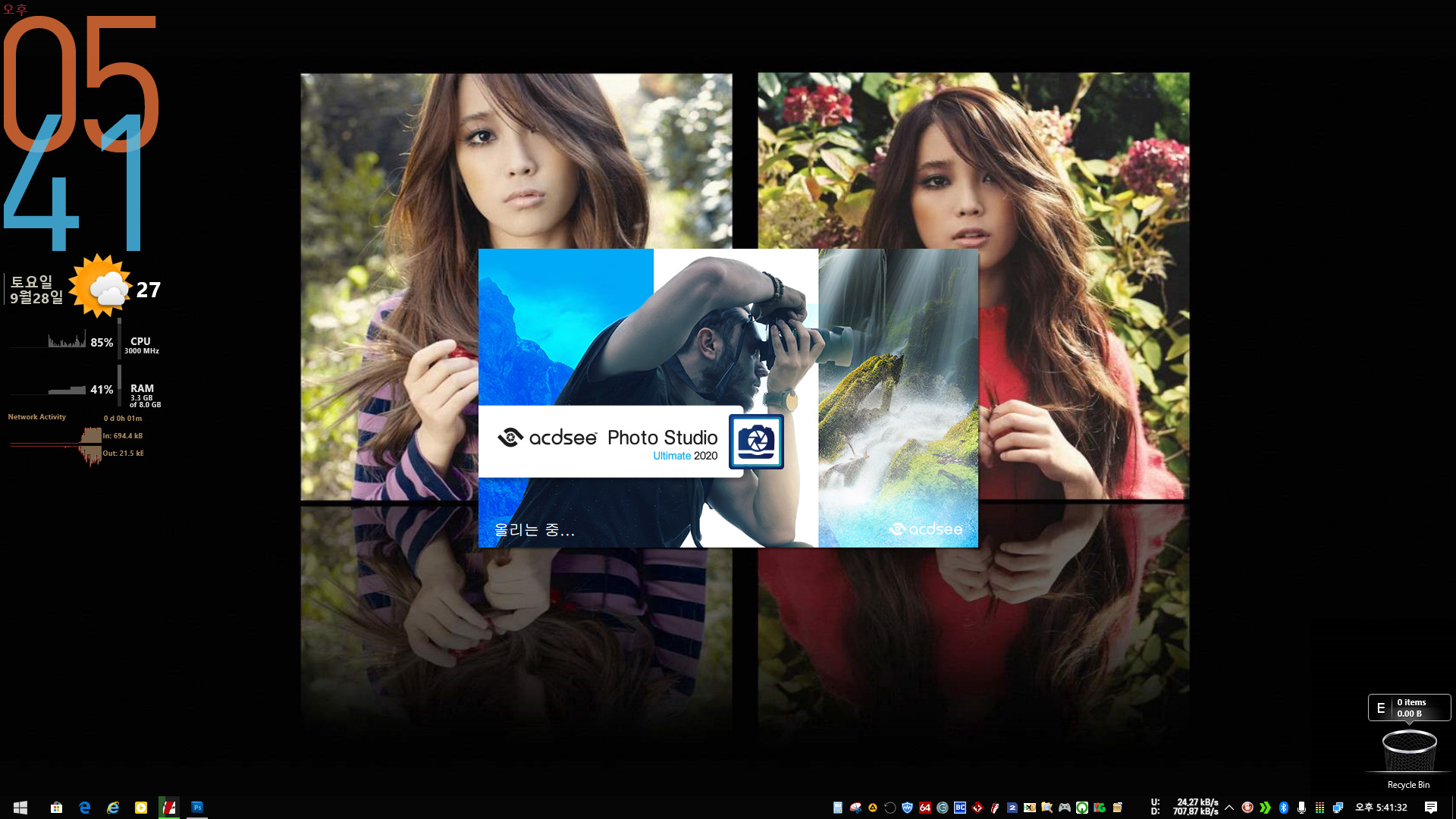
Task: Open the Edge browser from taskbar
Action: tap(85, 807)
